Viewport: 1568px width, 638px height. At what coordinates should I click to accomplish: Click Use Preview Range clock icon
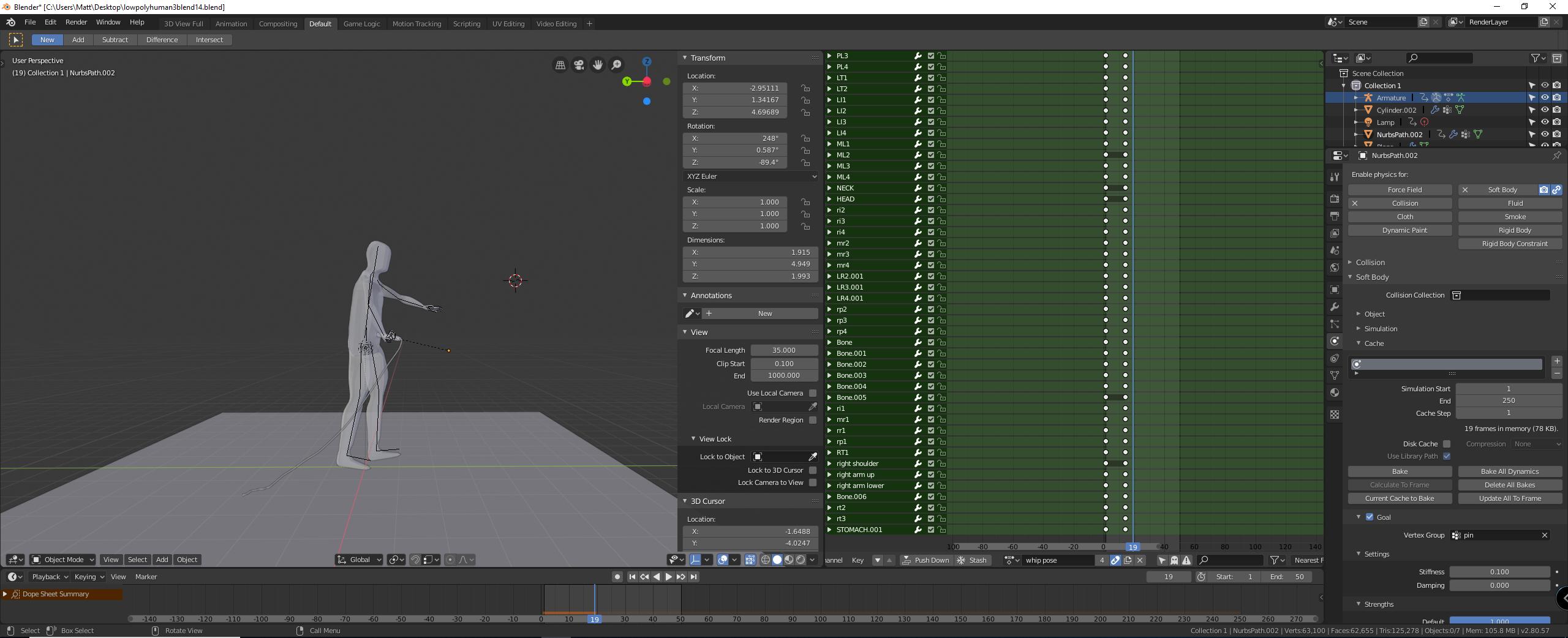click(1201, 577)
